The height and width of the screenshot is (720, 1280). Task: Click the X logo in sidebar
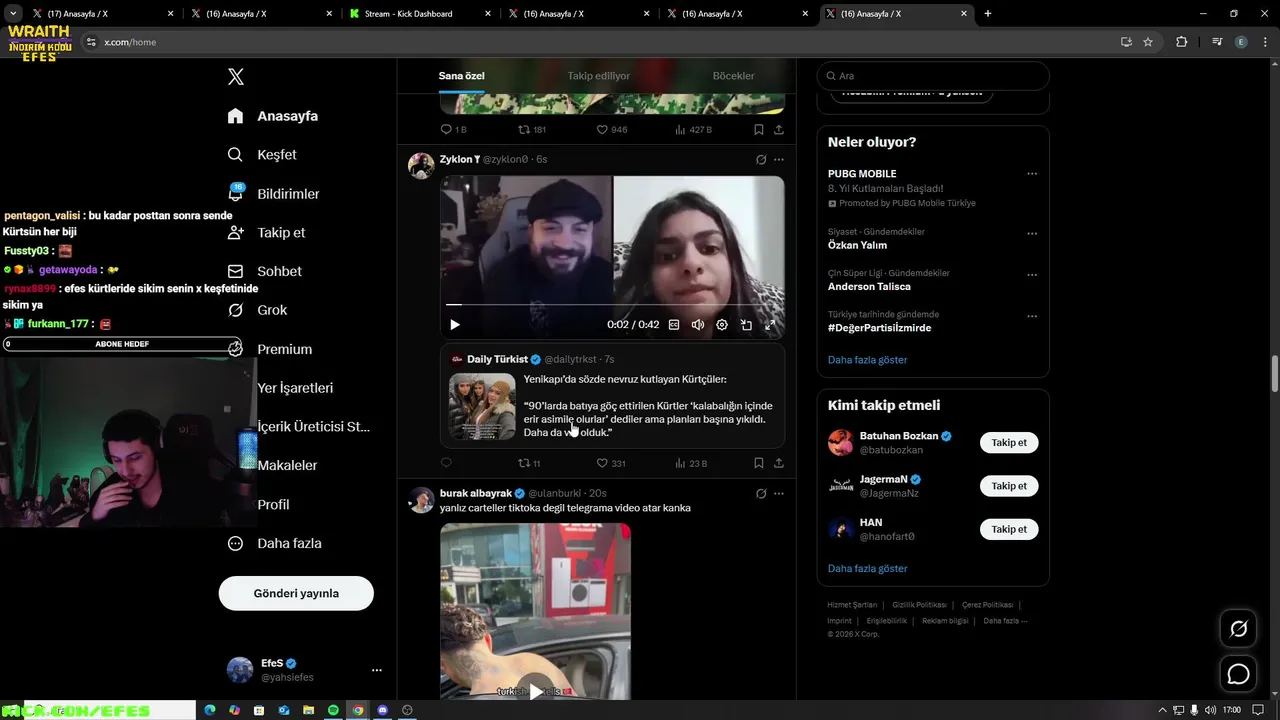235,77
